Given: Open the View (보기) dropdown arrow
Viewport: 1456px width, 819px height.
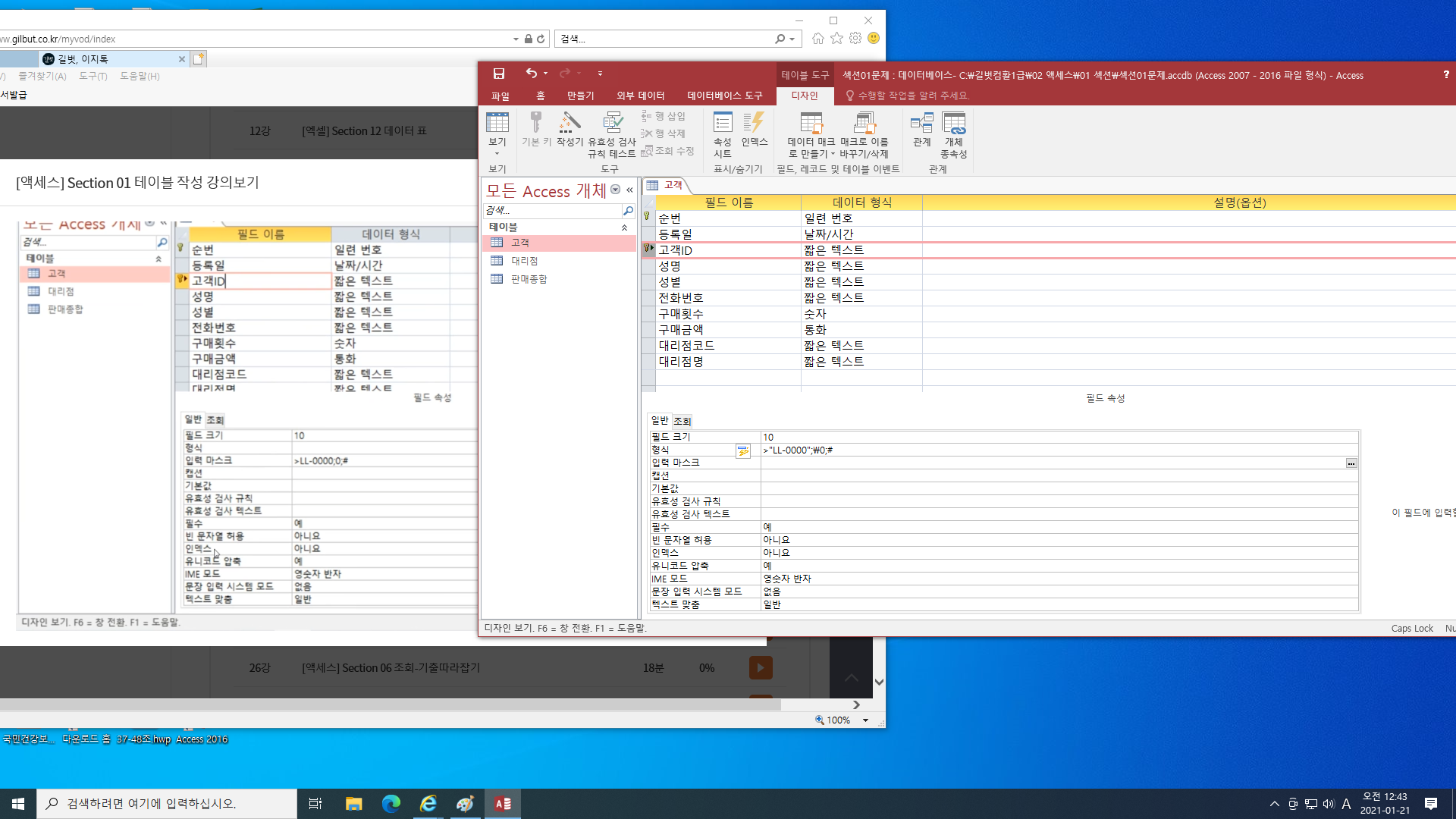Looking at the screenshot, I should click(497, 154).
